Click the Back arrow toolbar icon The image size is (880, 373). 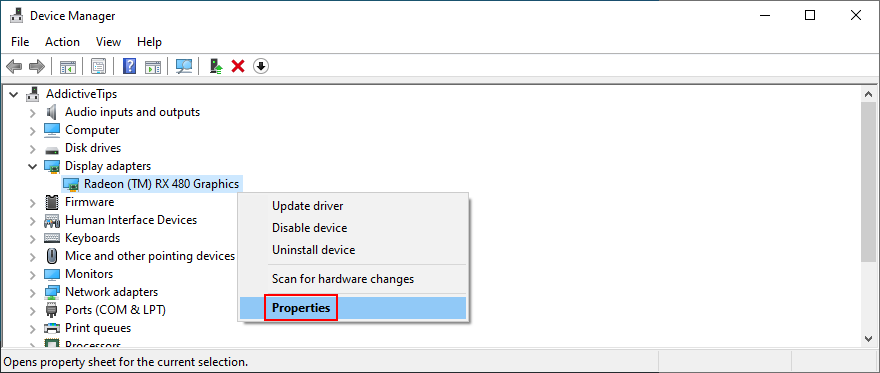14,67
